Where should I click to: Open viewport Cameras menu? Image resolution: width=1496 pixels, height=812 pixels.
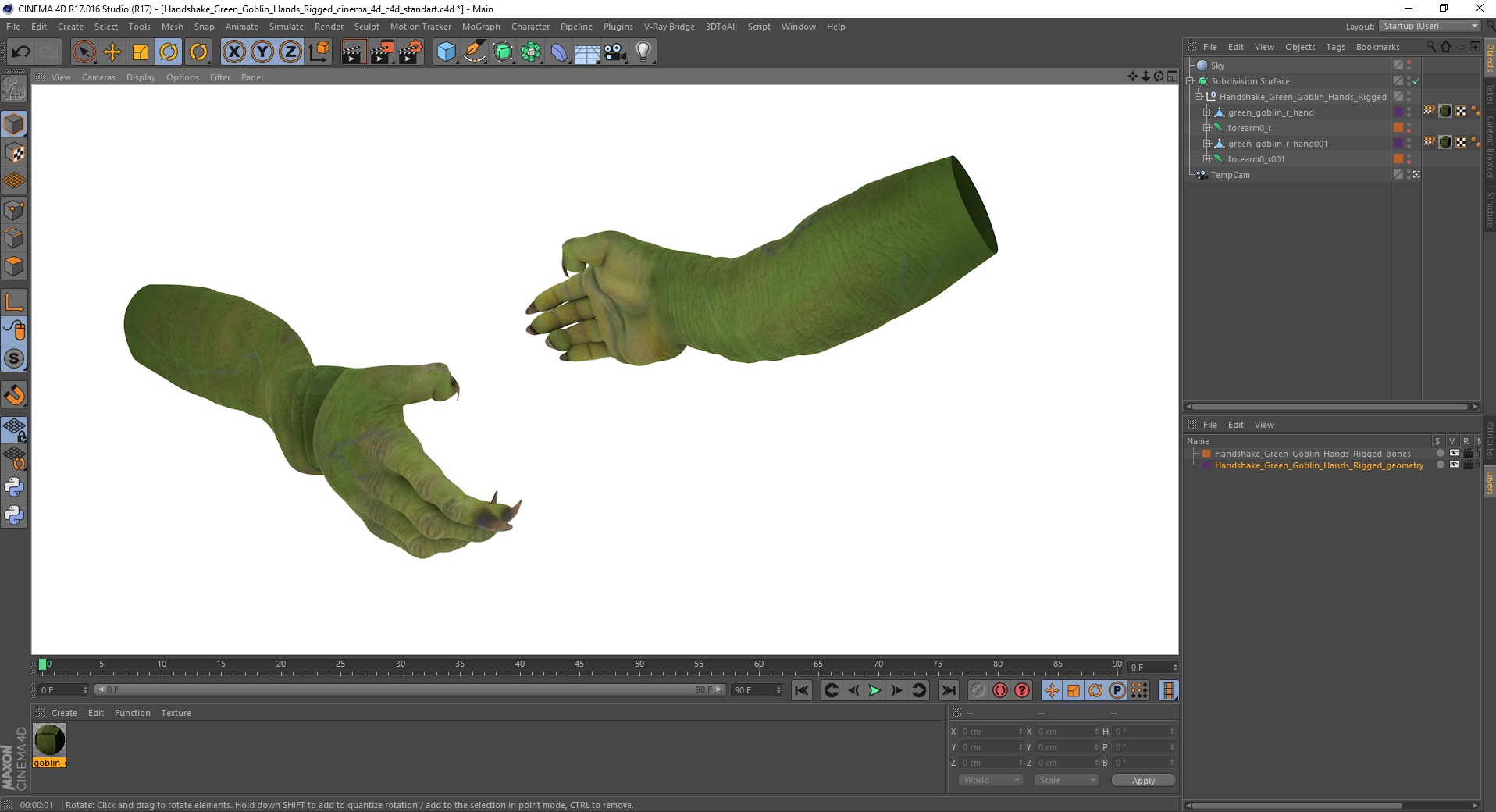(x=98, y=77)
